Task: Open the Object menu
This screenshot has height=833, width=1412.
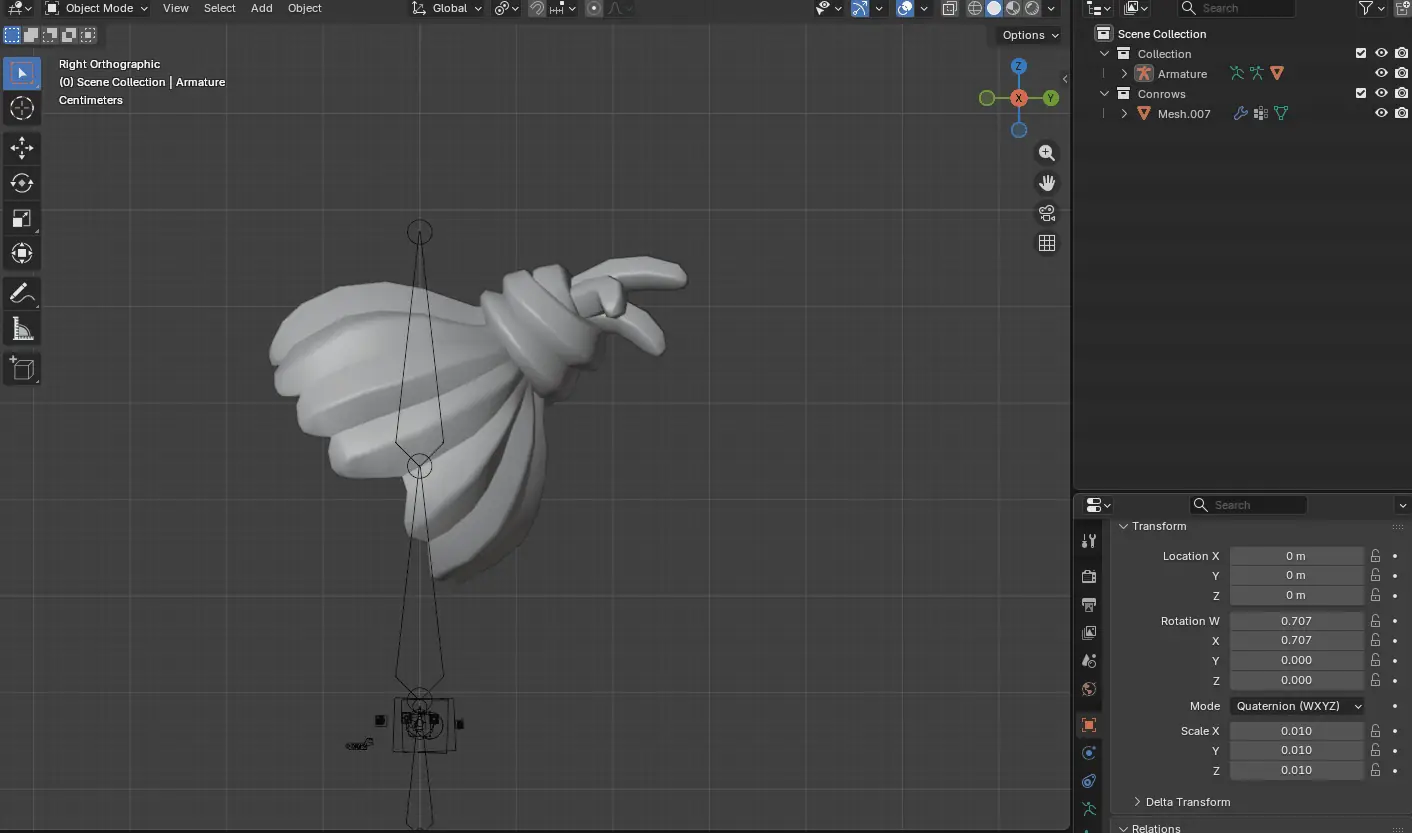Action: (305, 8)
